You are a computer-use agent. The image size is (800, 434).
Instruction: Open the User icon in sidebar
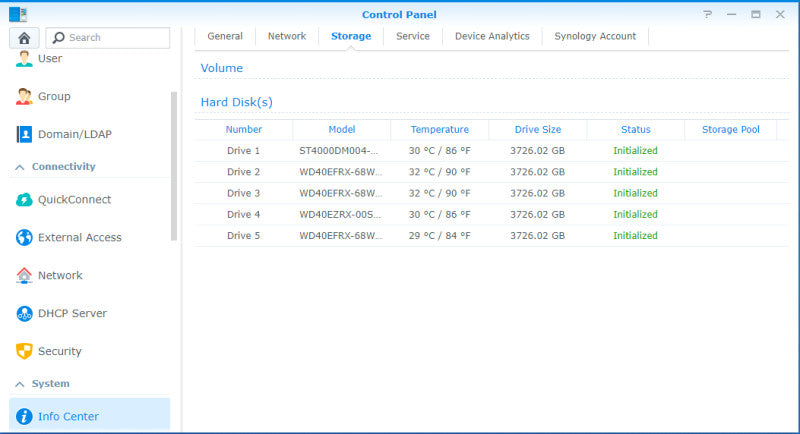pos(24,58)
